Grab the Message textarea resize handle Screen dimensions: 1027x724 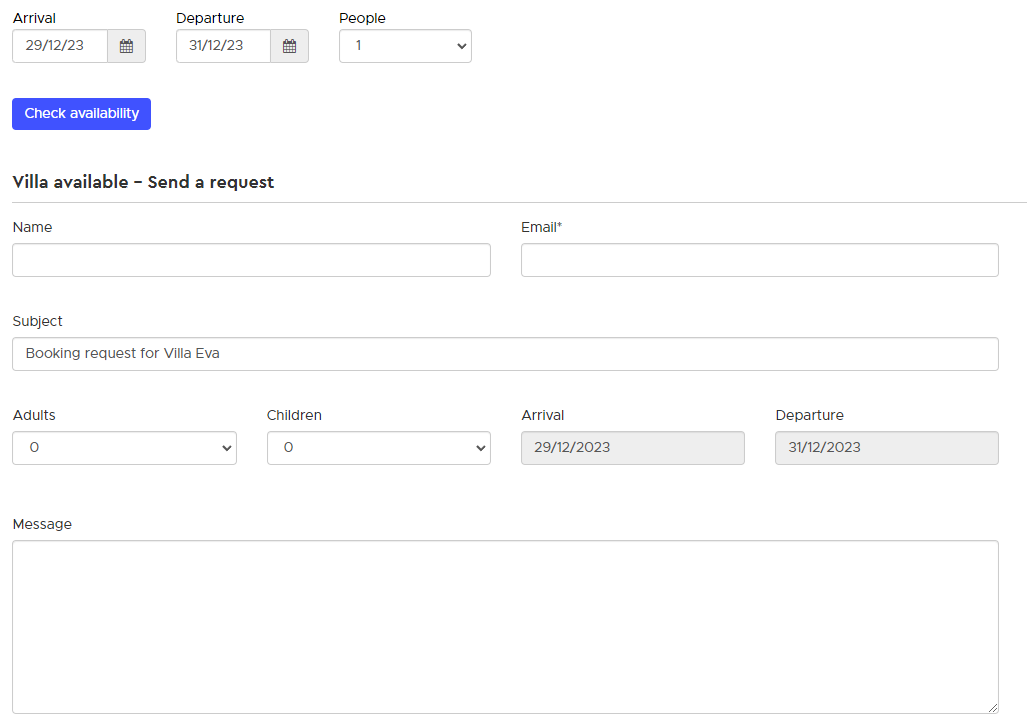993,708
